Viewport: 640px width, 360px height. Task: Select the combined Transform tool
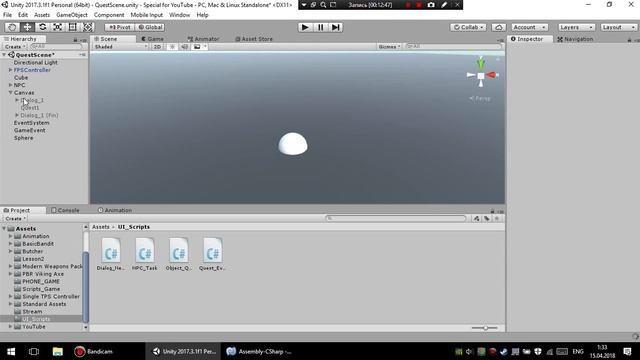(x=88, y=27)
